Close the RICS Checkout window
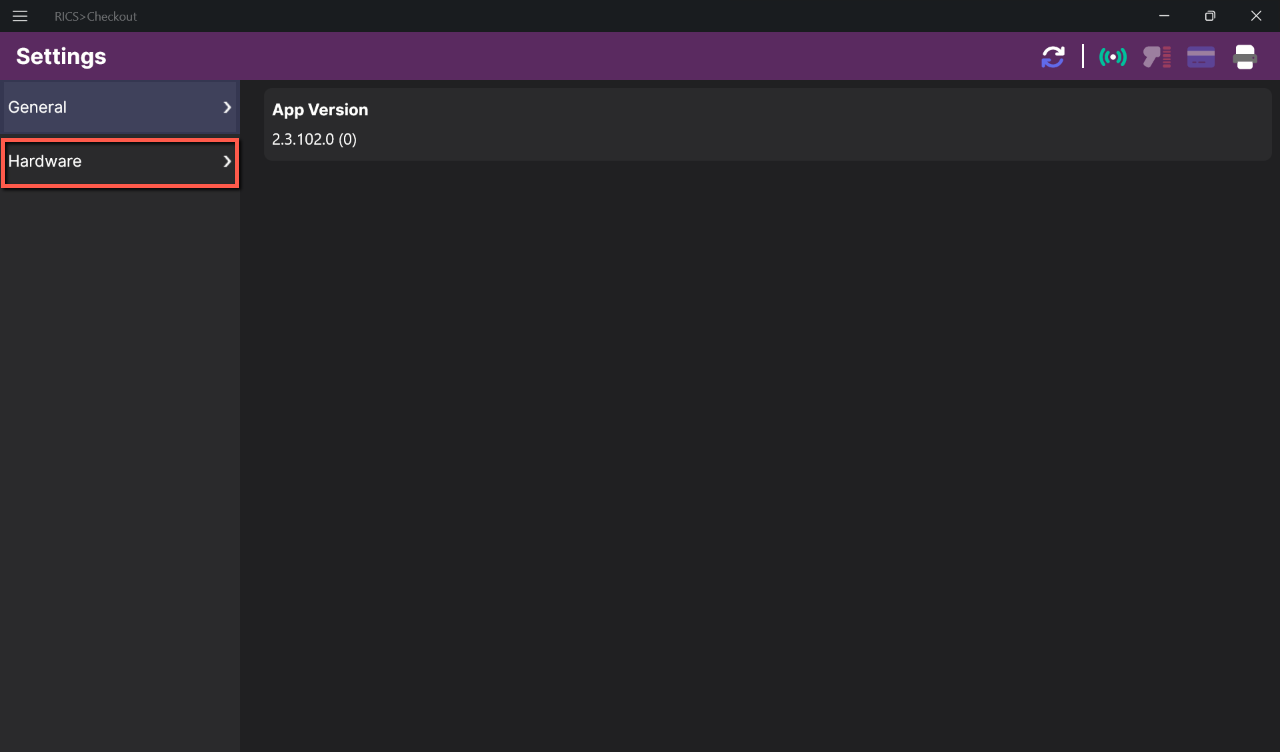The height and width of the screenshot is (752, 1280). coord(1256,16)
